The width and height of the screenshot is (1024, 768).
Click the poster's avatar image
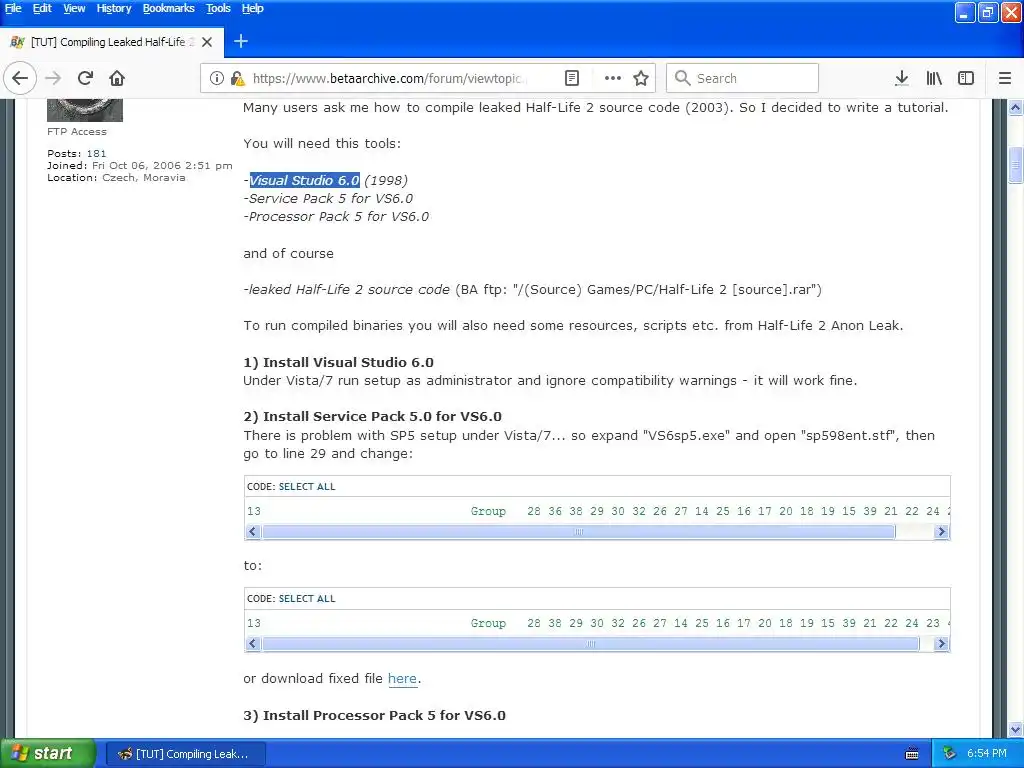(85, 110)
